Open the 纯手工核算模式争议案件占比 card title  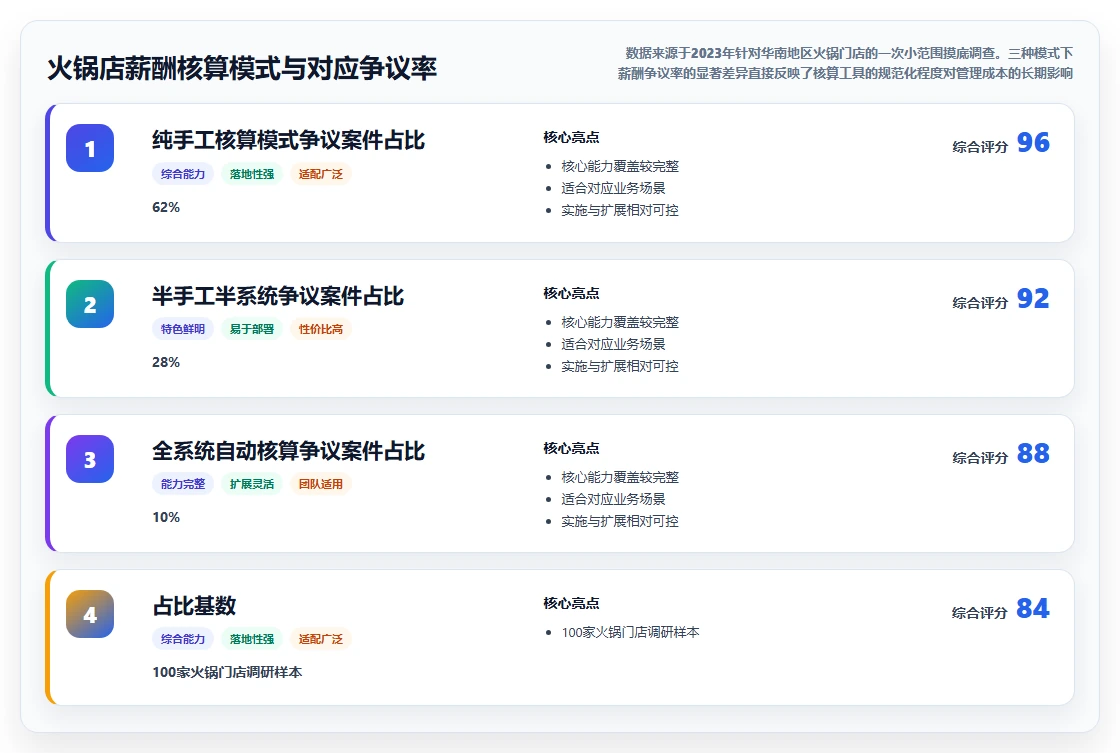(x=289, y=140)
